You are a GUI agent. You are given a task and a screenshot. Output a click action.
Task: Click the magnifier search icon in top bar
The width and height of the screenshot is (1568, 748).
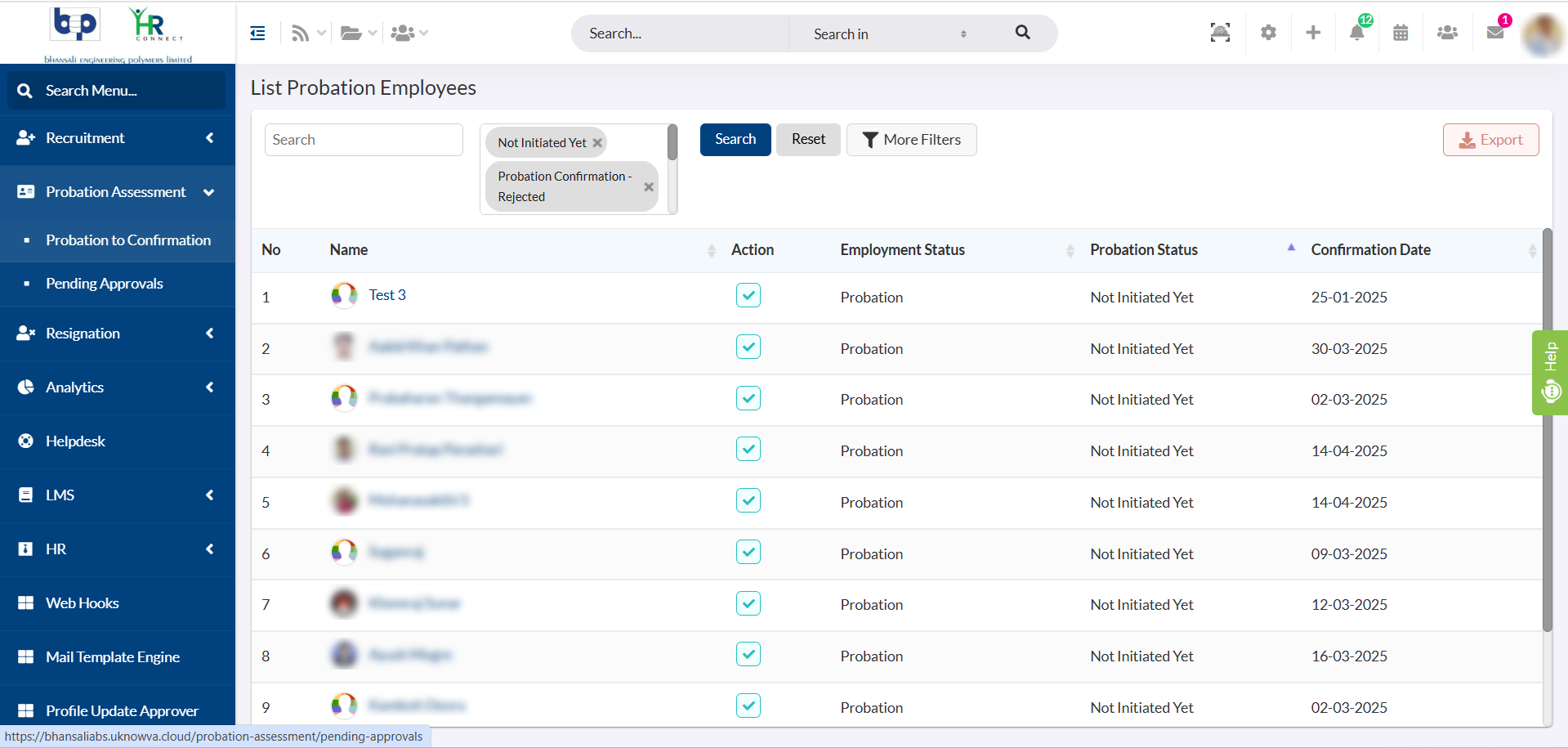pos(1022,33)
